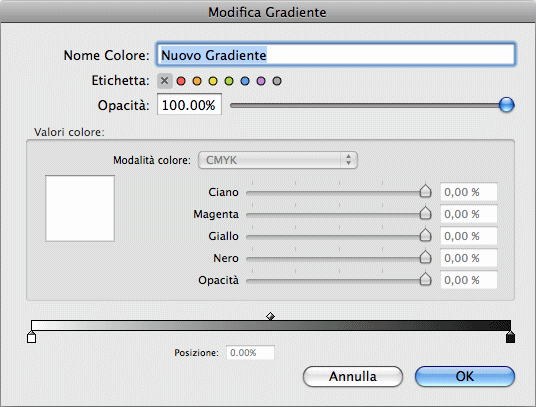This screenshot has width=536, height=407.
Task: Pick the gray label dot
Action: [277, 81]
